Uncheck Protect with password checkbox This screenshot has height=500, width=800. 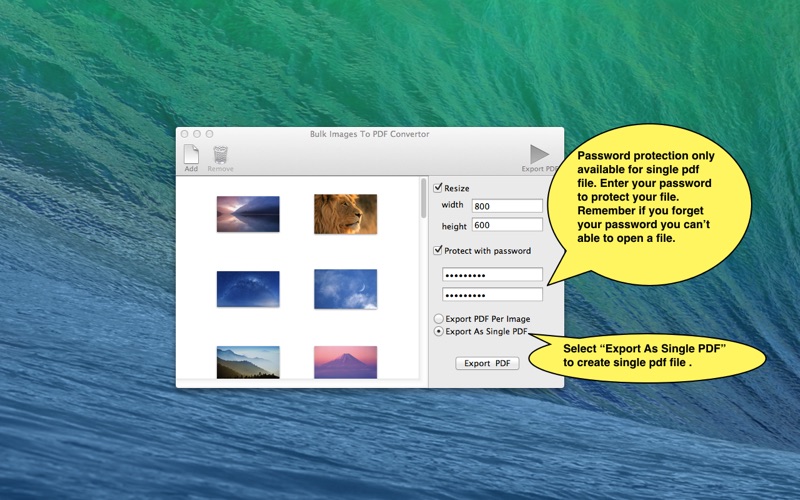tap(438, 250)
